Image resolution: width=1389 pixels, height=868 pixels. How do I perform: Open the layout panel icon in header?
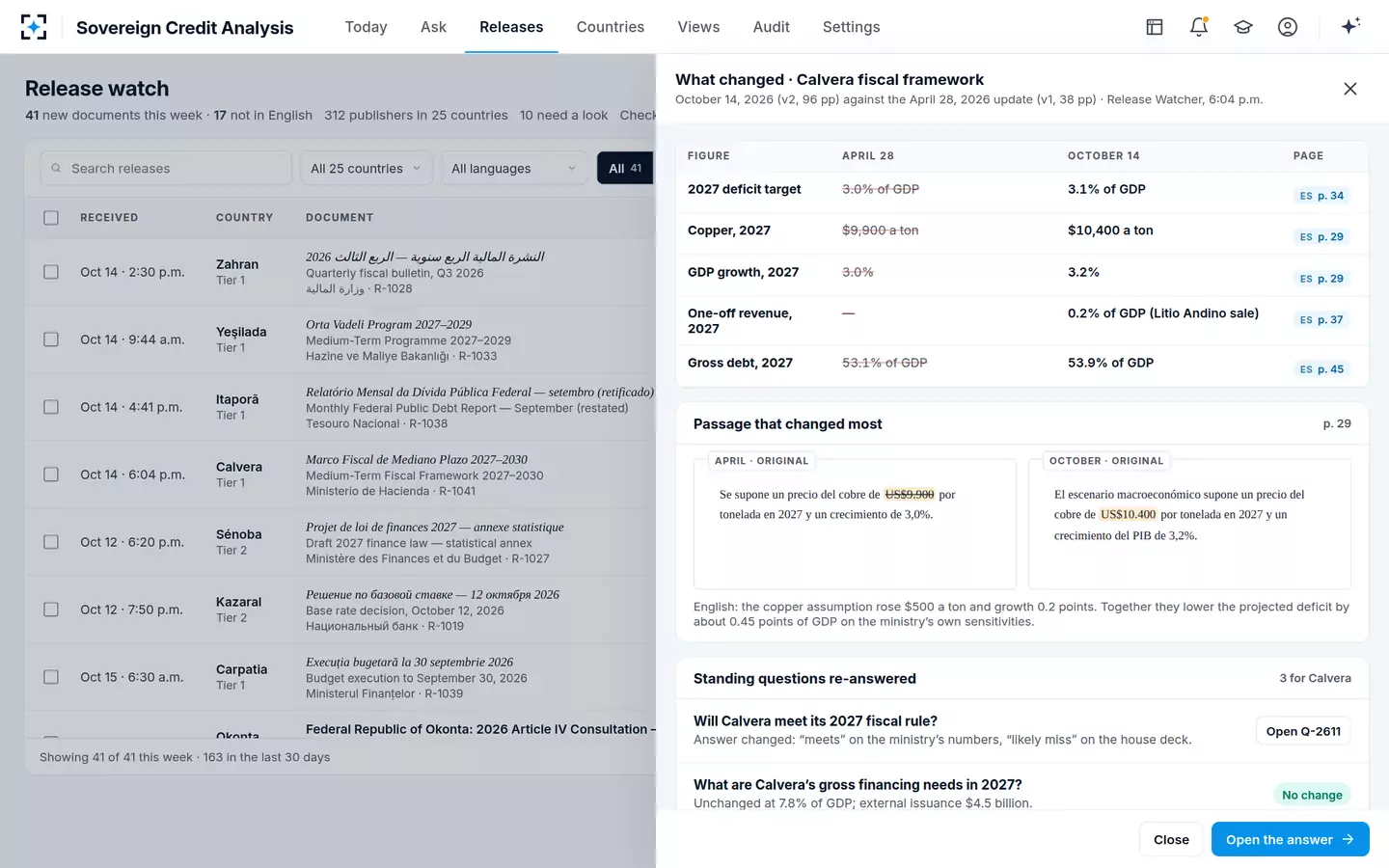tap(1155, 27)
